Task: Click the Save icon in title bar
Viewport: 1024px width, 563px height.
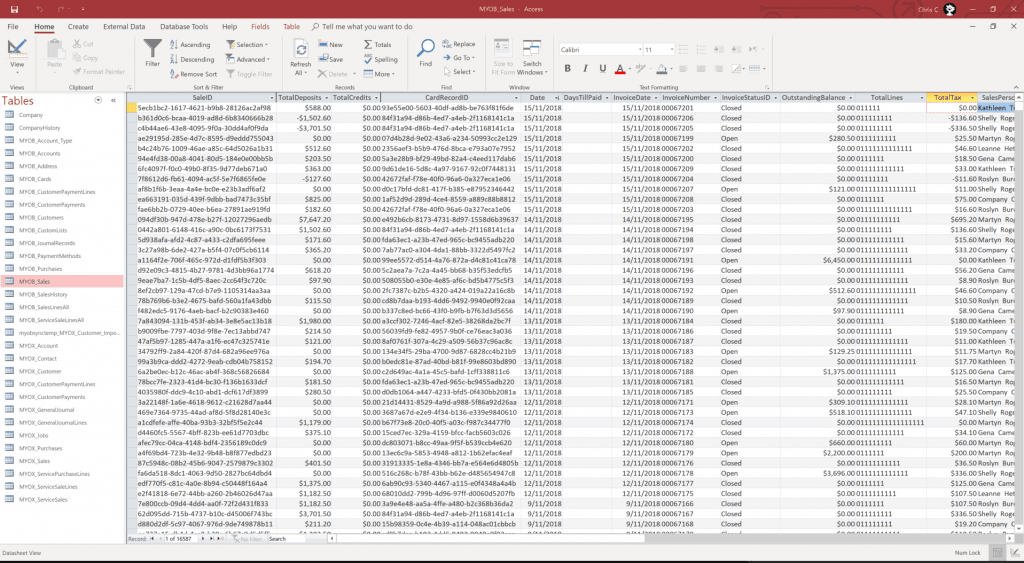Action: [x=14, y=9]
